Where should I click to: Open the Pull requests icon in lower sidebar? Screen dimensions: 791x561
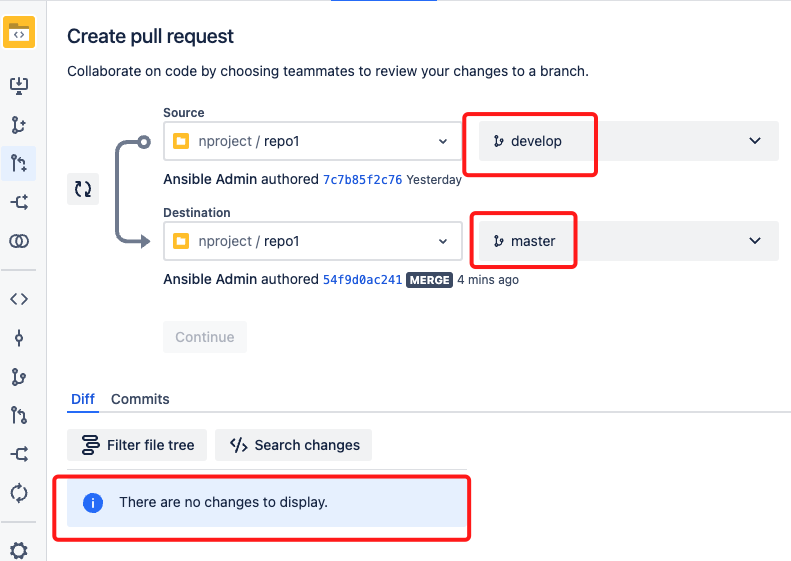[19, 416]
